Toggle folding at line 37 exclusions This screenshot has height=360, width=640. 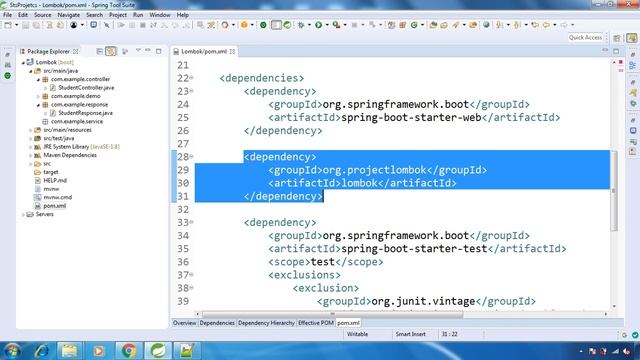tap(191, 275)
